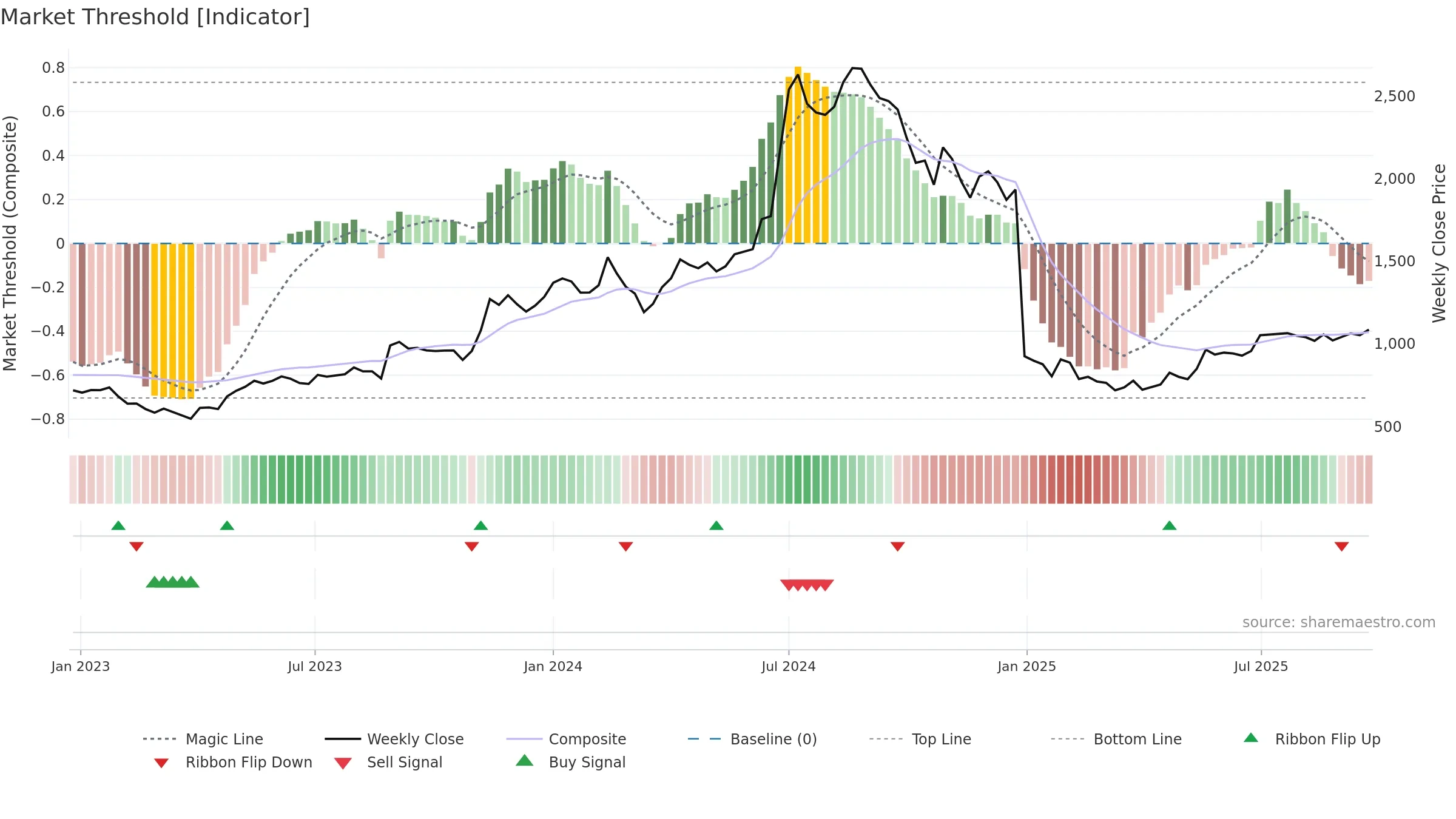Click the 2,500 right axis price label
The width and height of the screenshot is (1456, 819).
point(1395,96)
